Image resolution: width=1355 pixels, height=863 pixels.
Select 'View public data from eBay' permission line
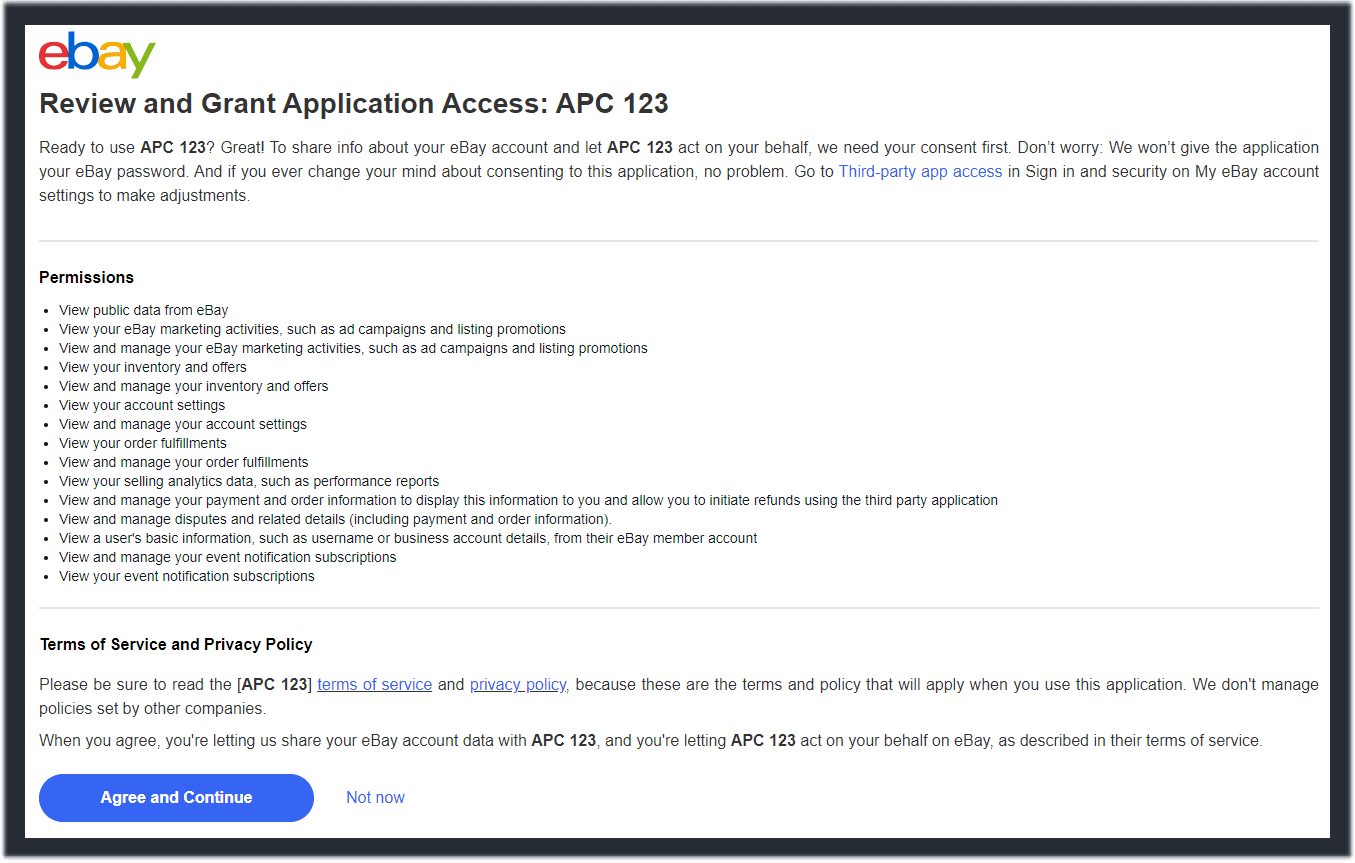pos(143,311)
